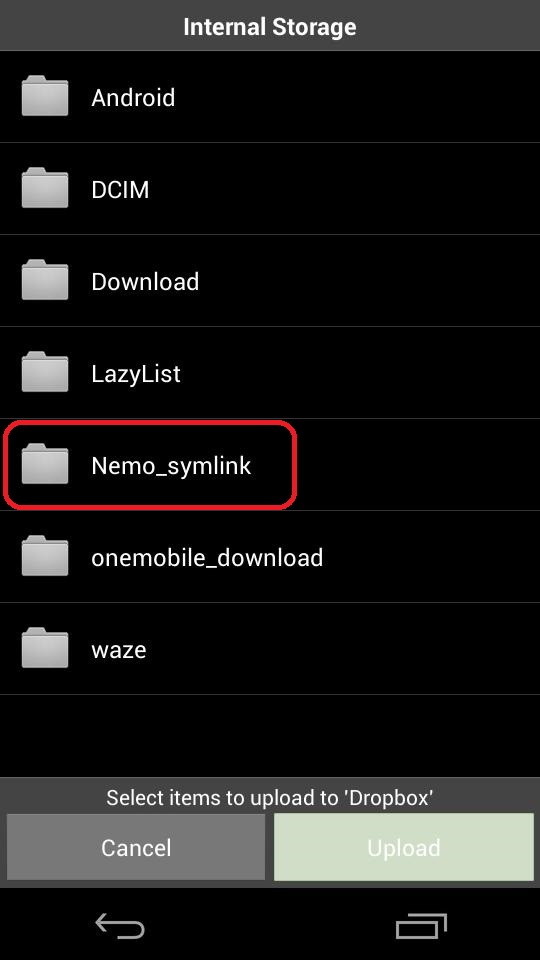Click 'Select items to upload' message text

(270, 798)
